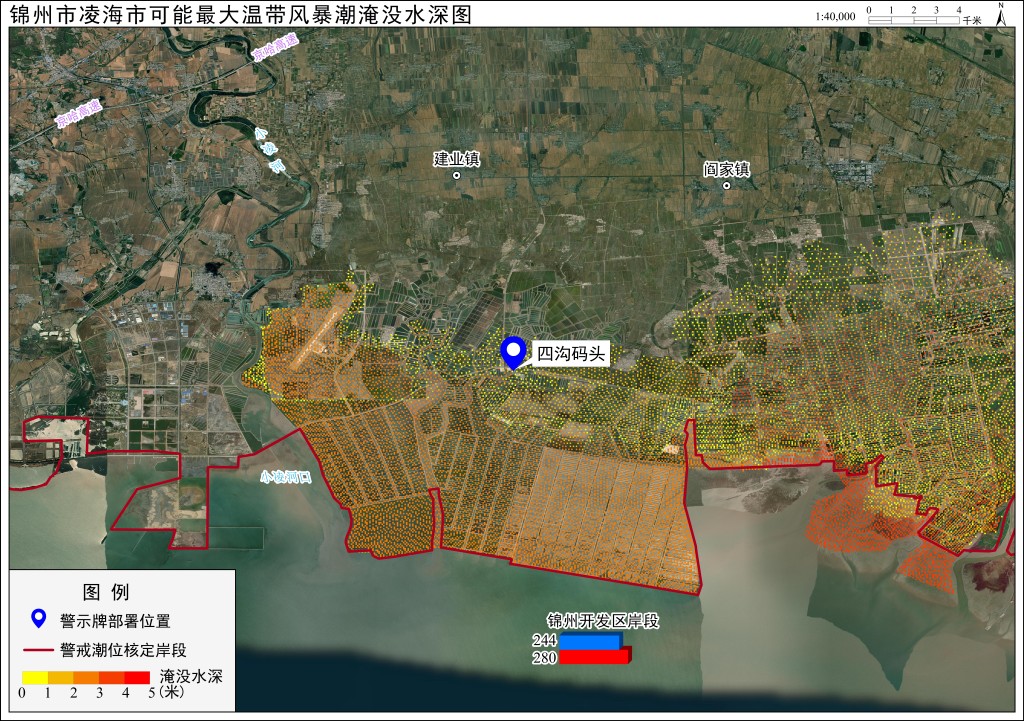Click the legend heading 图例
The height and width of the screenshot is (721, 1024).
pos(106,592)
